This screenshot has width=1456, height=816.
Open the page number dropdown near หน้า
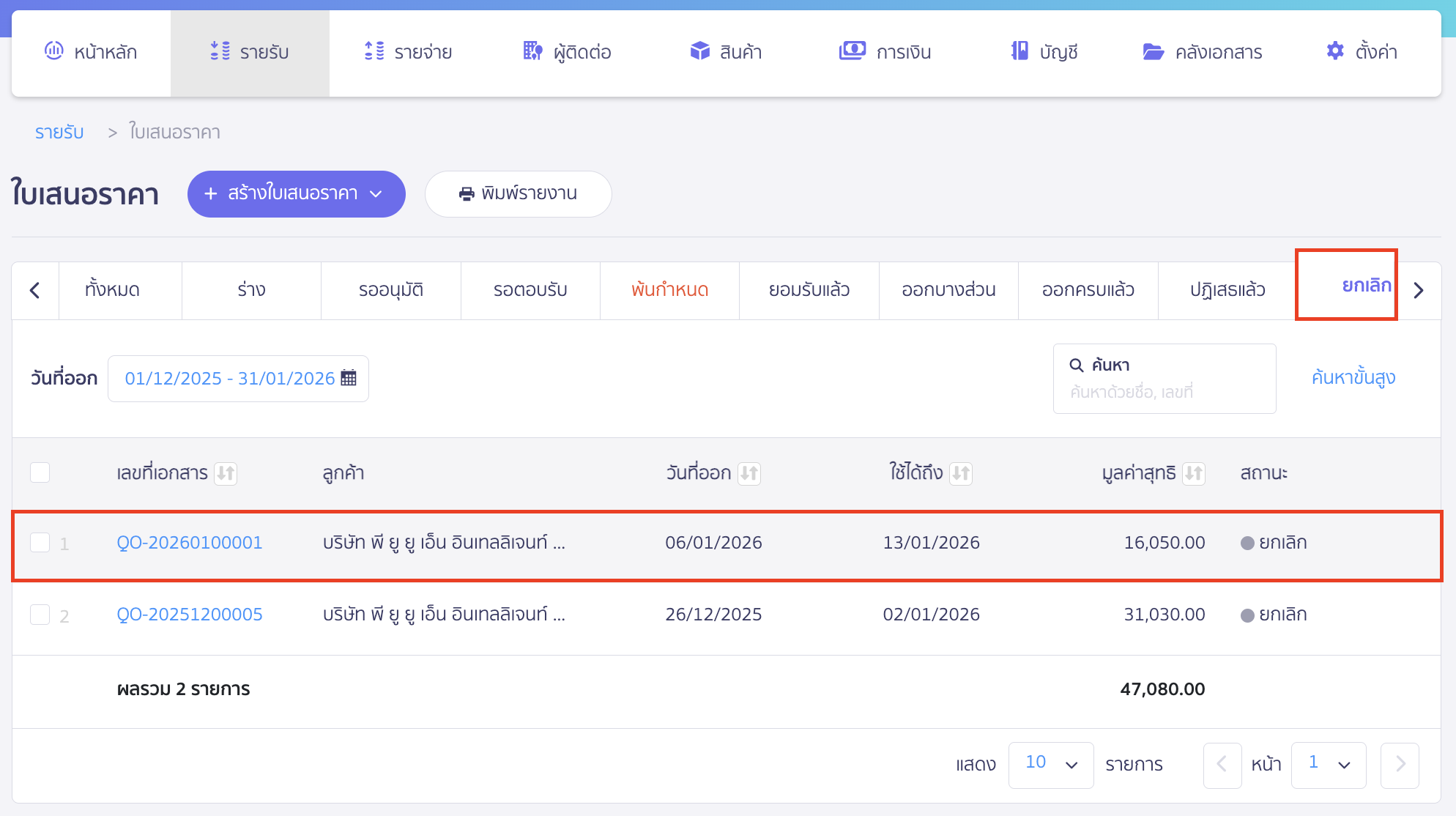pyautogui.click(x=1329, y=765)
